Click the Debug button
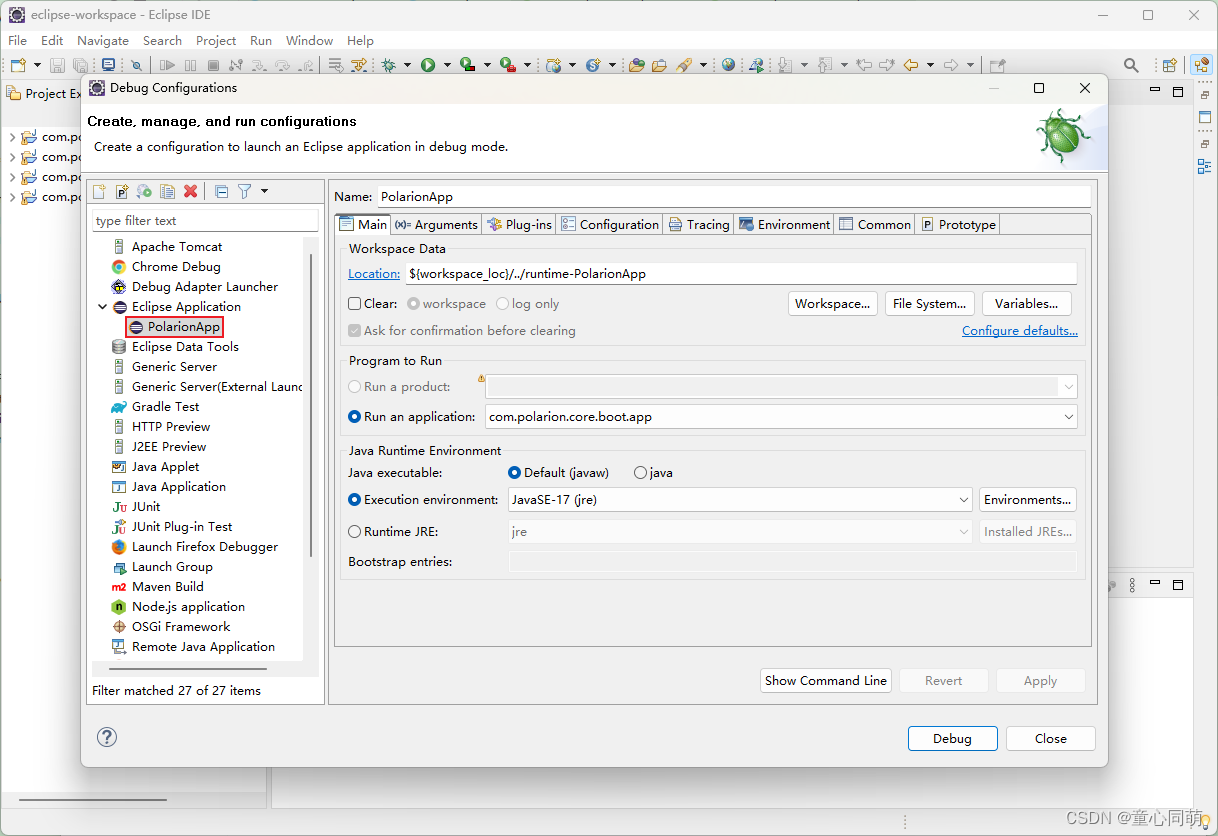1218x836 pixels. [x=952, y=738]
